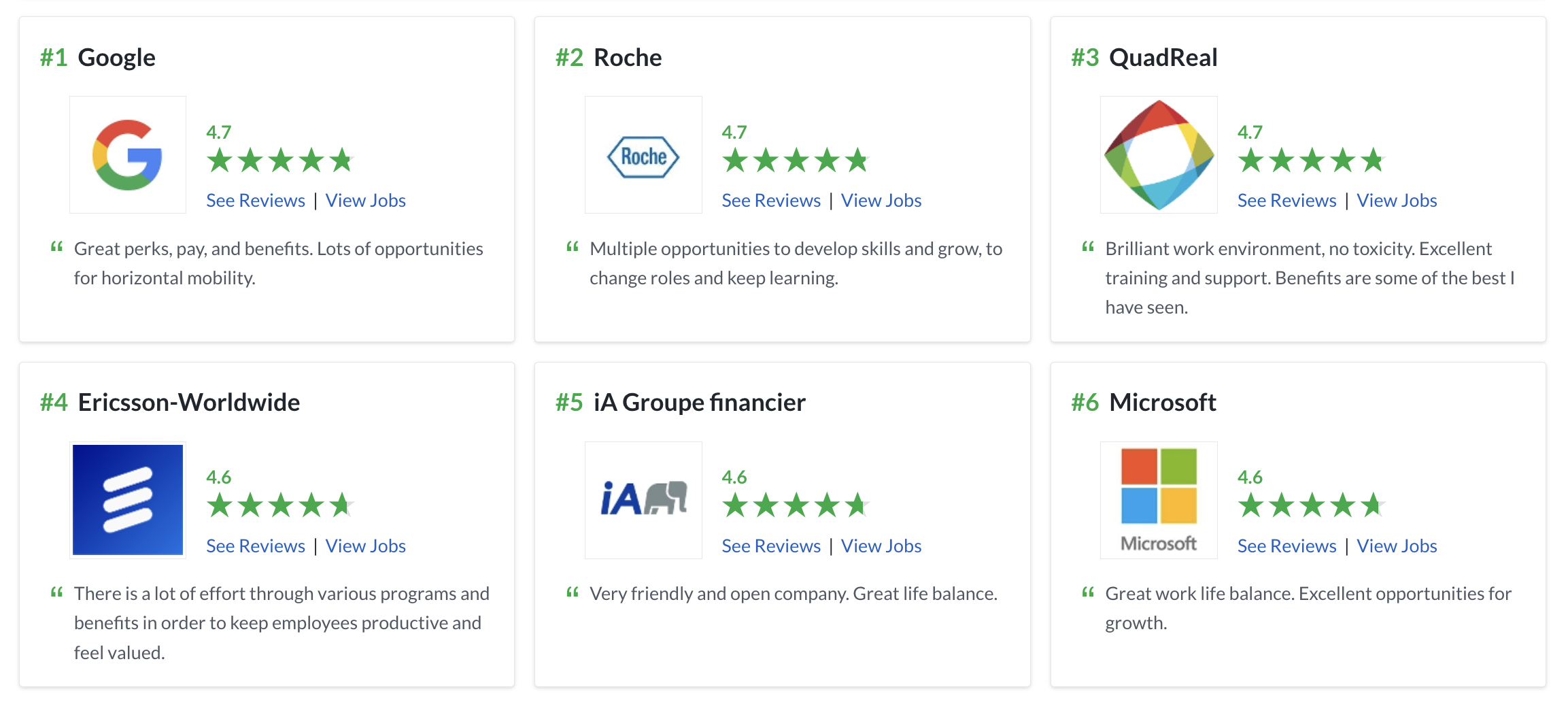This screenshot has height=702, width=1568.
Task: Open See Reviews for Roche
Action: coord(771,201)
